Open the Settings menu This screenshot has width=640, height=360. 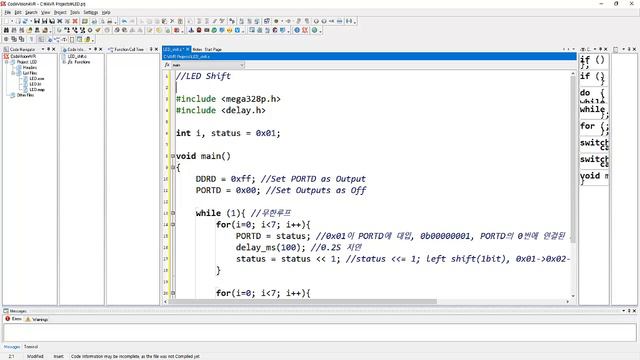(91, 13)
